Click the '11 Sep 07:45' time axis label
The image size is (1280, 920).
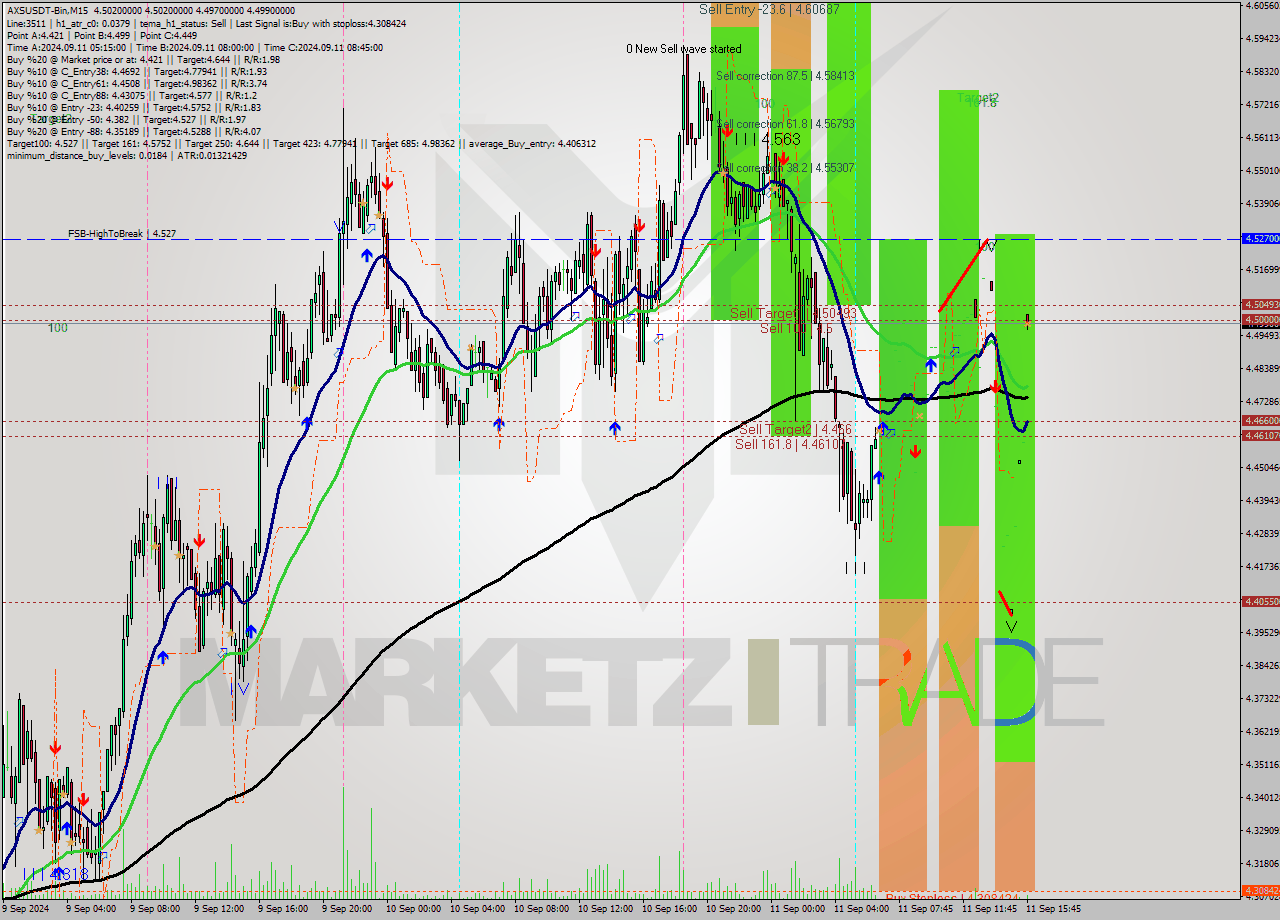(x=925, y=909)
